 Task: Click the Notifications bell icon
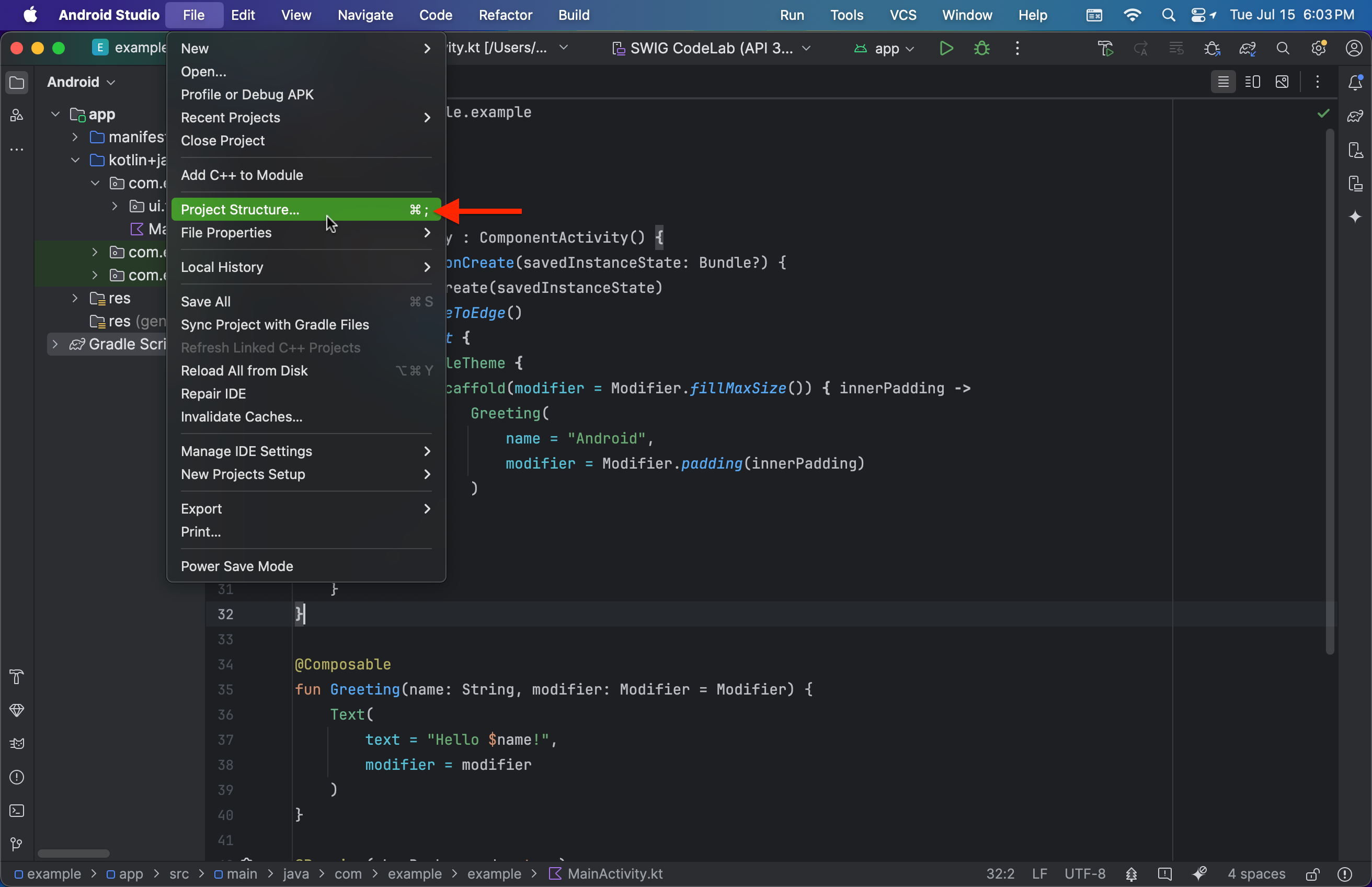click(1355, 82)
